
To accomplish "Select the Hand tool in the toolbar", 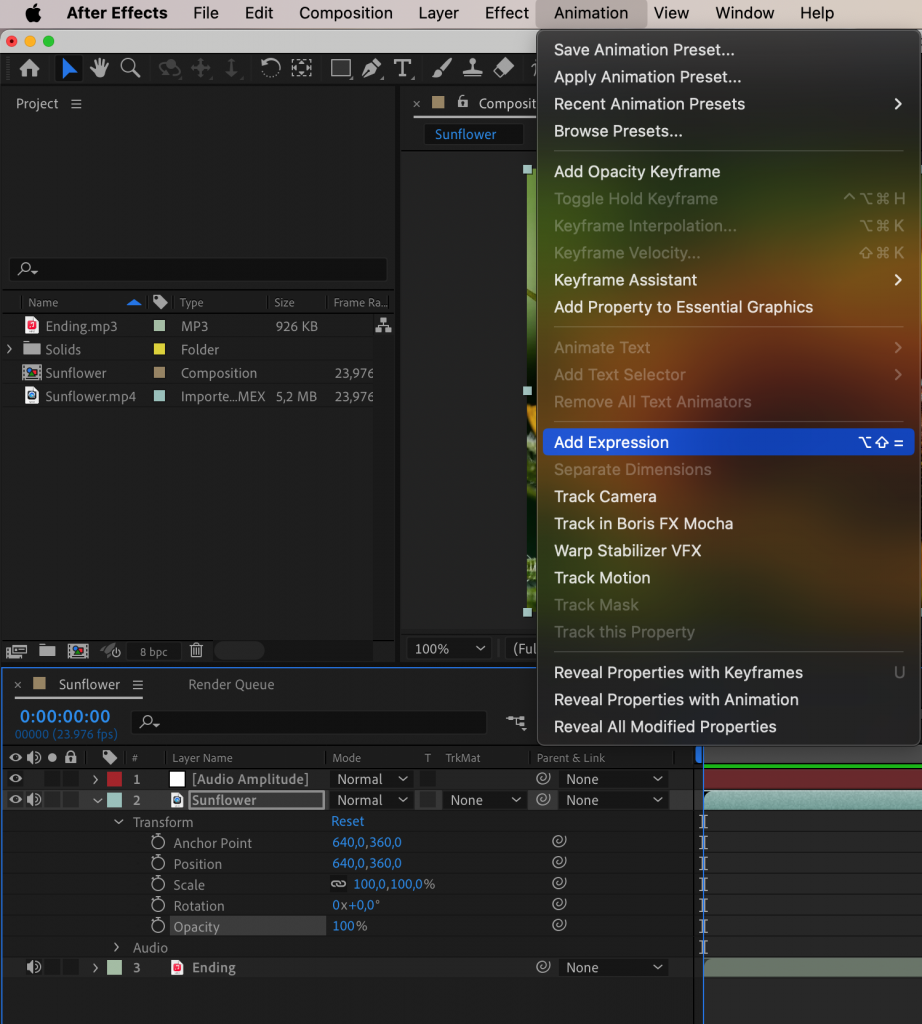I will point(99,68).
